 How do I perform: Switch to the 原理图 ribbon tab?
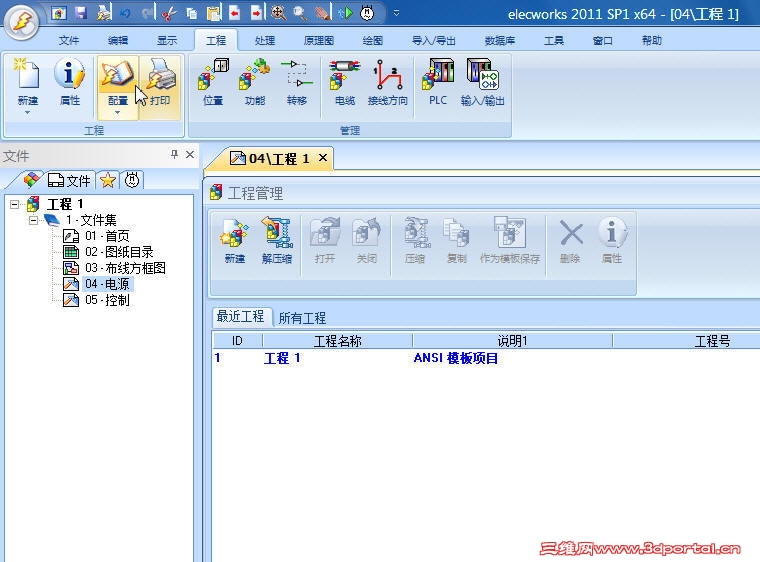pos(318,41)
